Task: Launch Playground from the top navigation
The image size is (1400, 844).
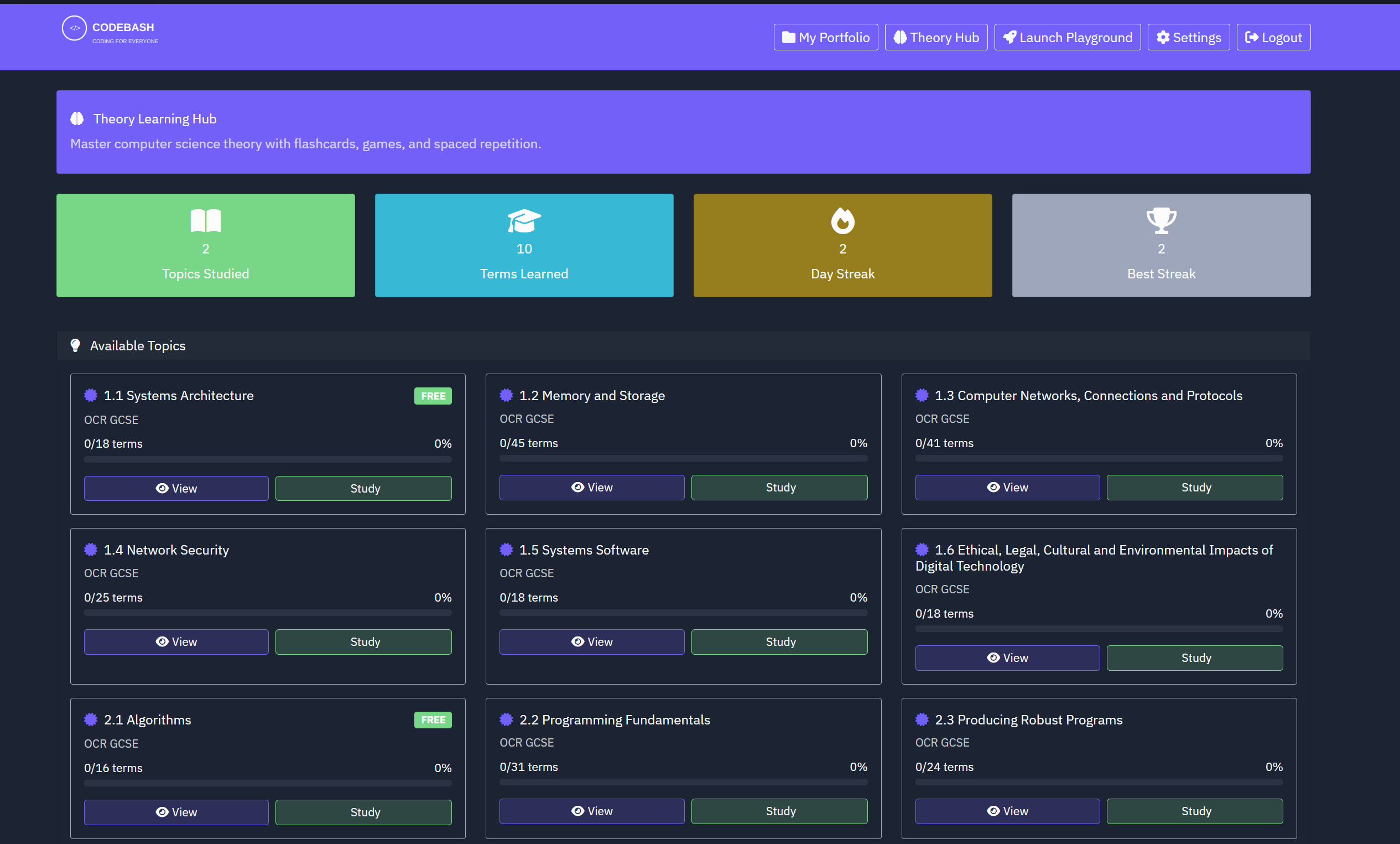Action: click(1066, 38)
